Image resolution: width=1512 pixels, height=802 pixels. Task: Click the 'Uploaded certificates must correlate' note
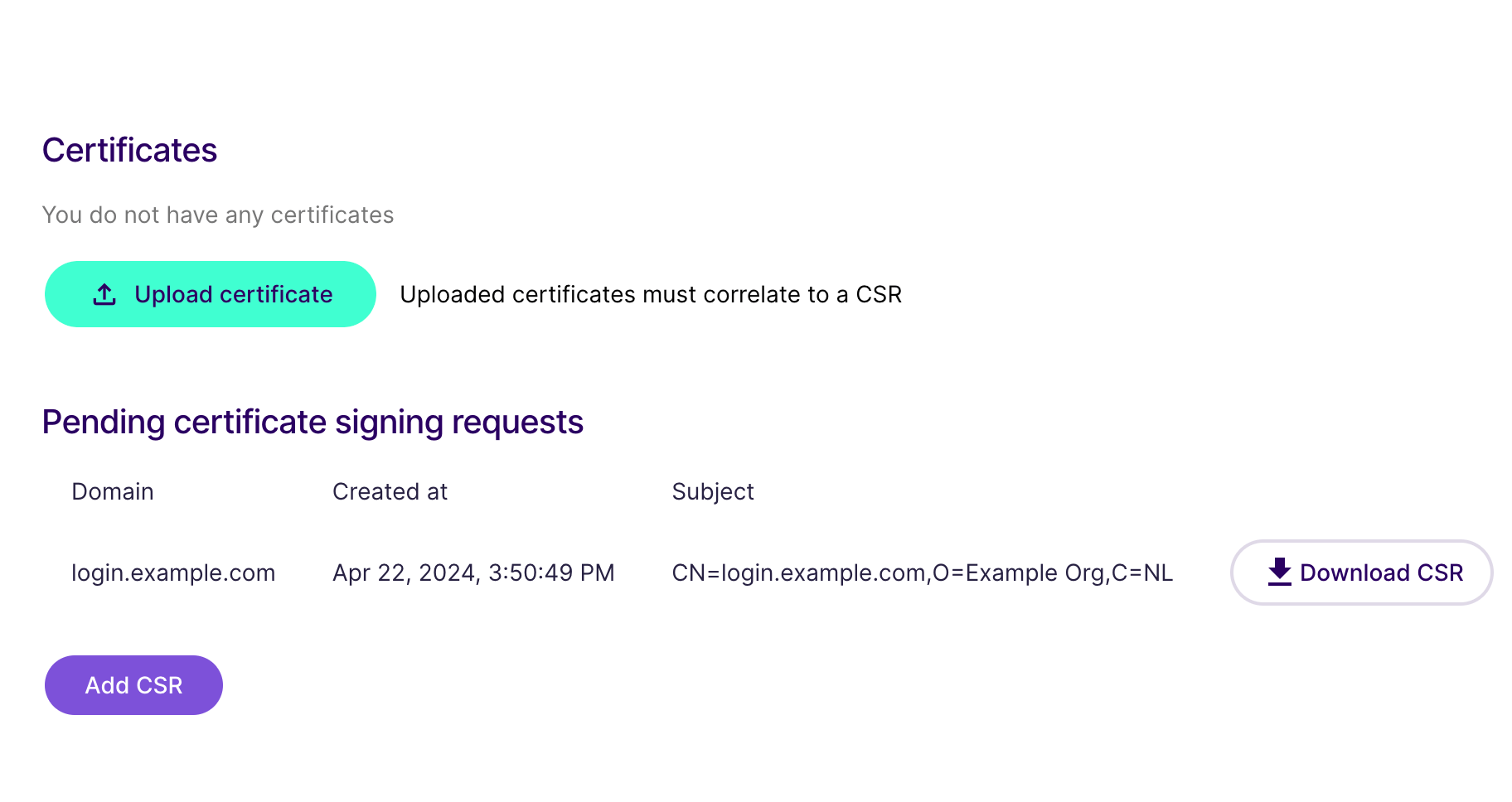(x=651, y=294)
